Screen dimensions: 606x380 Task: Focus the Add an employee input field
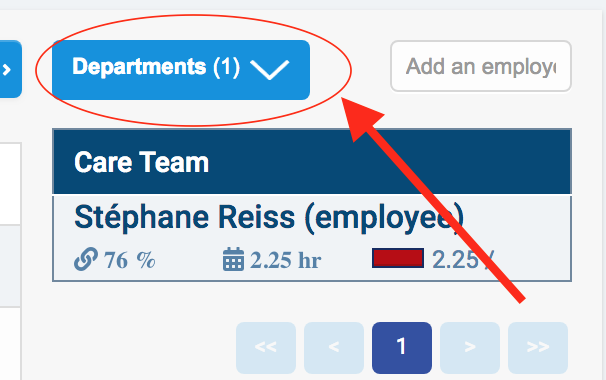(x=481, y=66)
